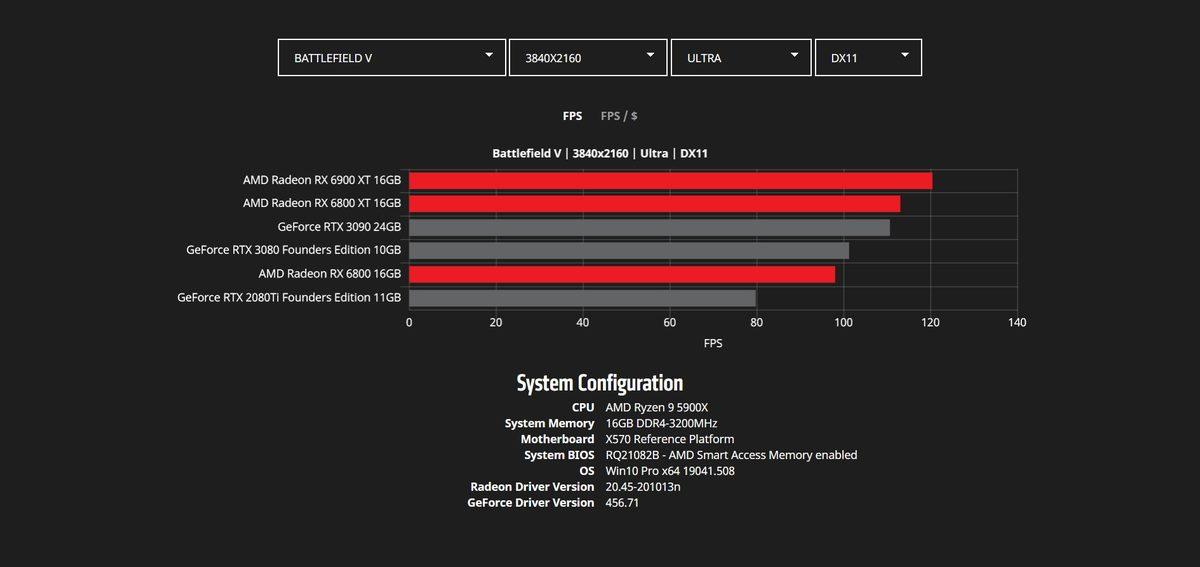Click the 'System BIOS' label
This screenshot has width=1200, height=567.
[559, 455]
